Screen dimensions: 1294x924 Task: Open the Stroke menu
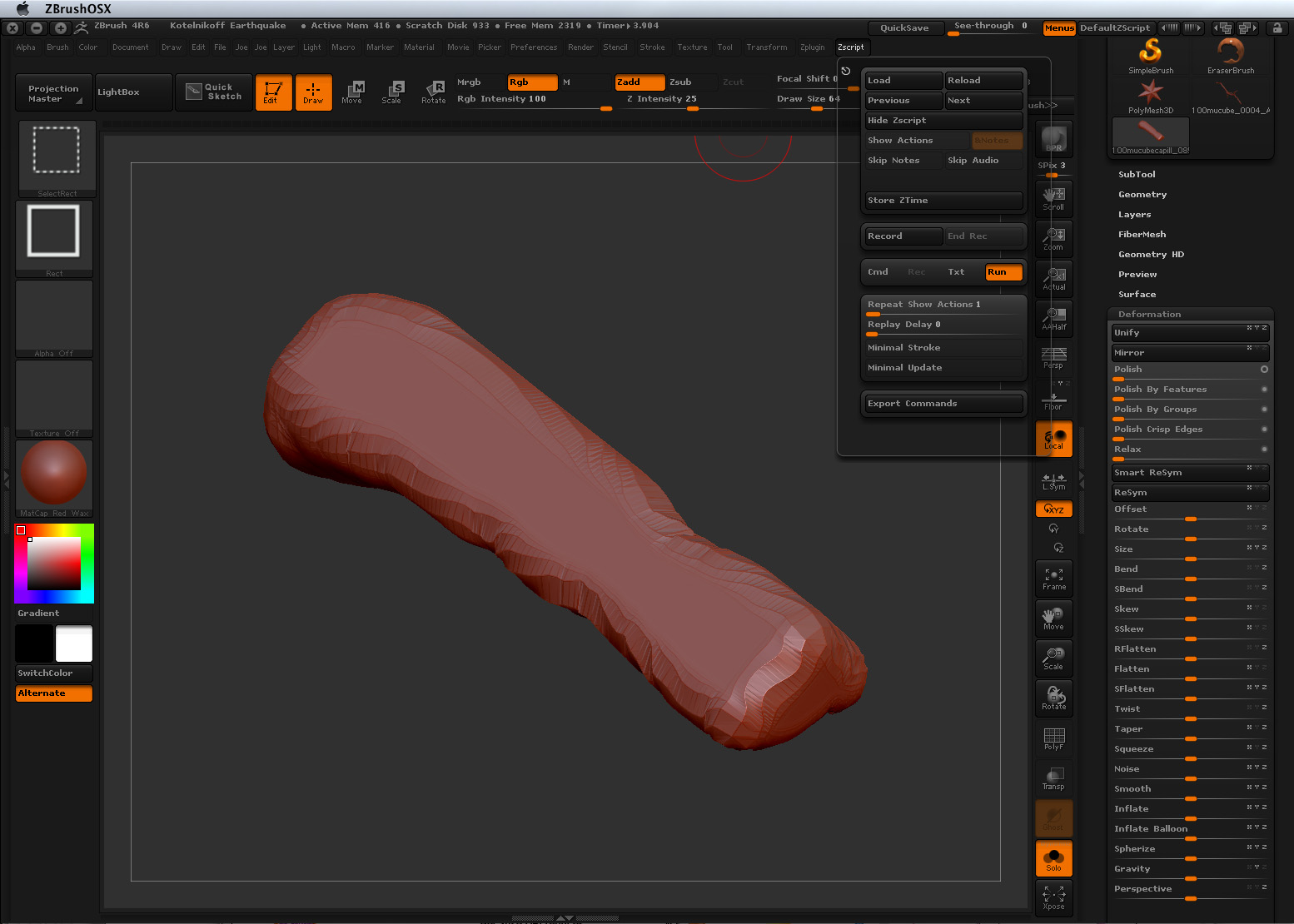652,47
